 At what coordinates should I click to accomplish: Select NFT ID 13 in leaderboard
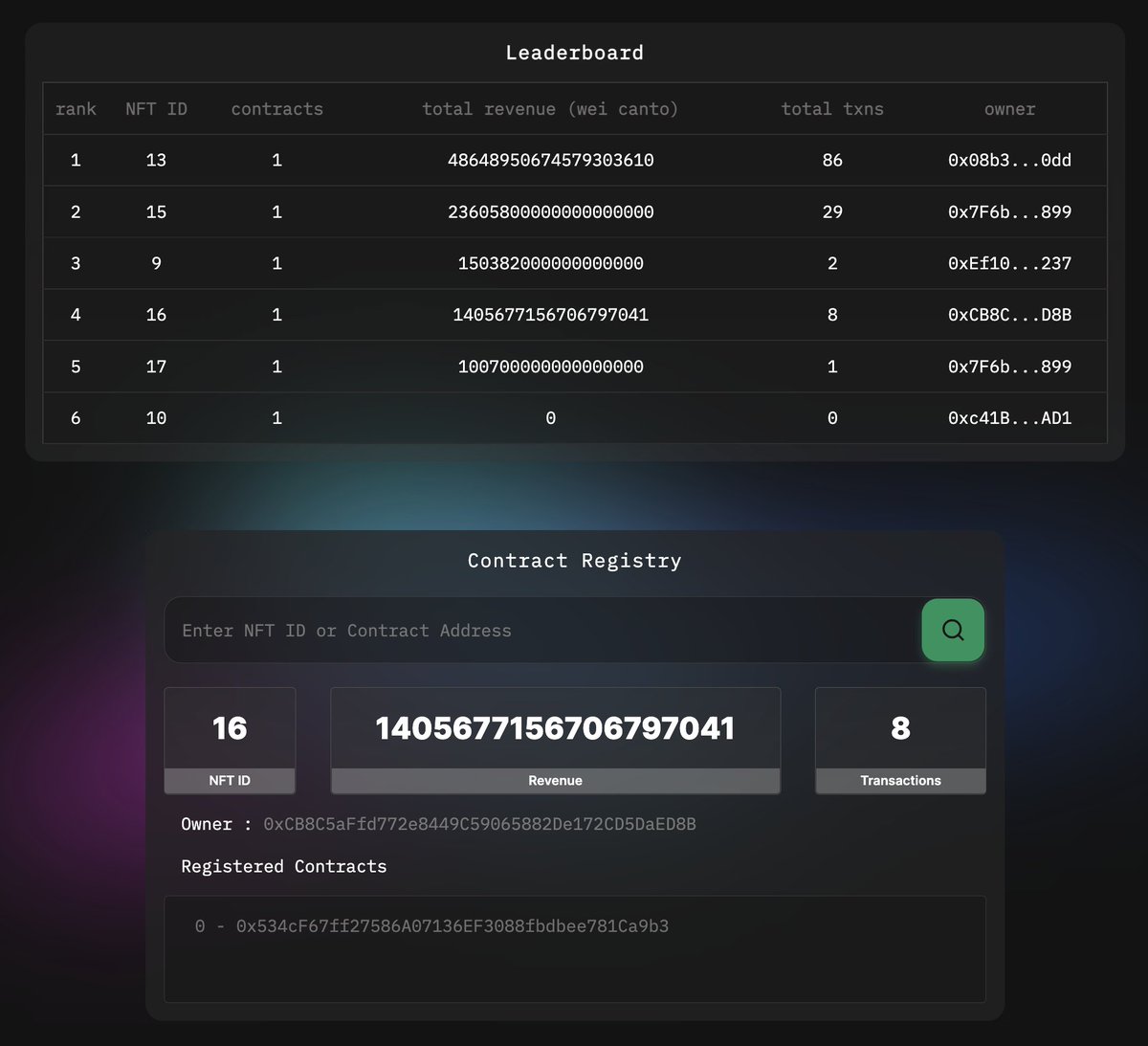[x=156, y=160]
